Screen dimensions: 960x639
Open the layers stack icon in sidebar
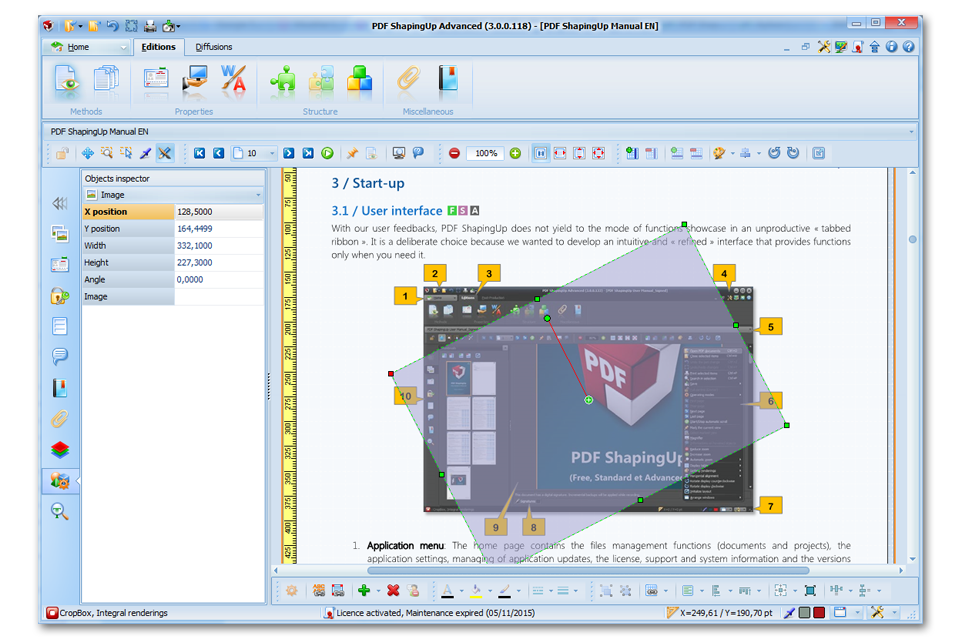pyautogui.click(x=59, y=450)
